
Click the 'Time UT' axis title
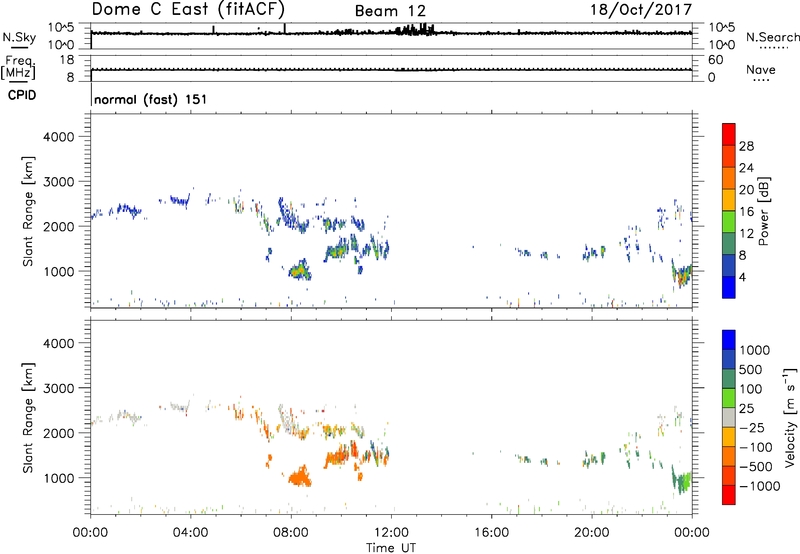point(391,548)
